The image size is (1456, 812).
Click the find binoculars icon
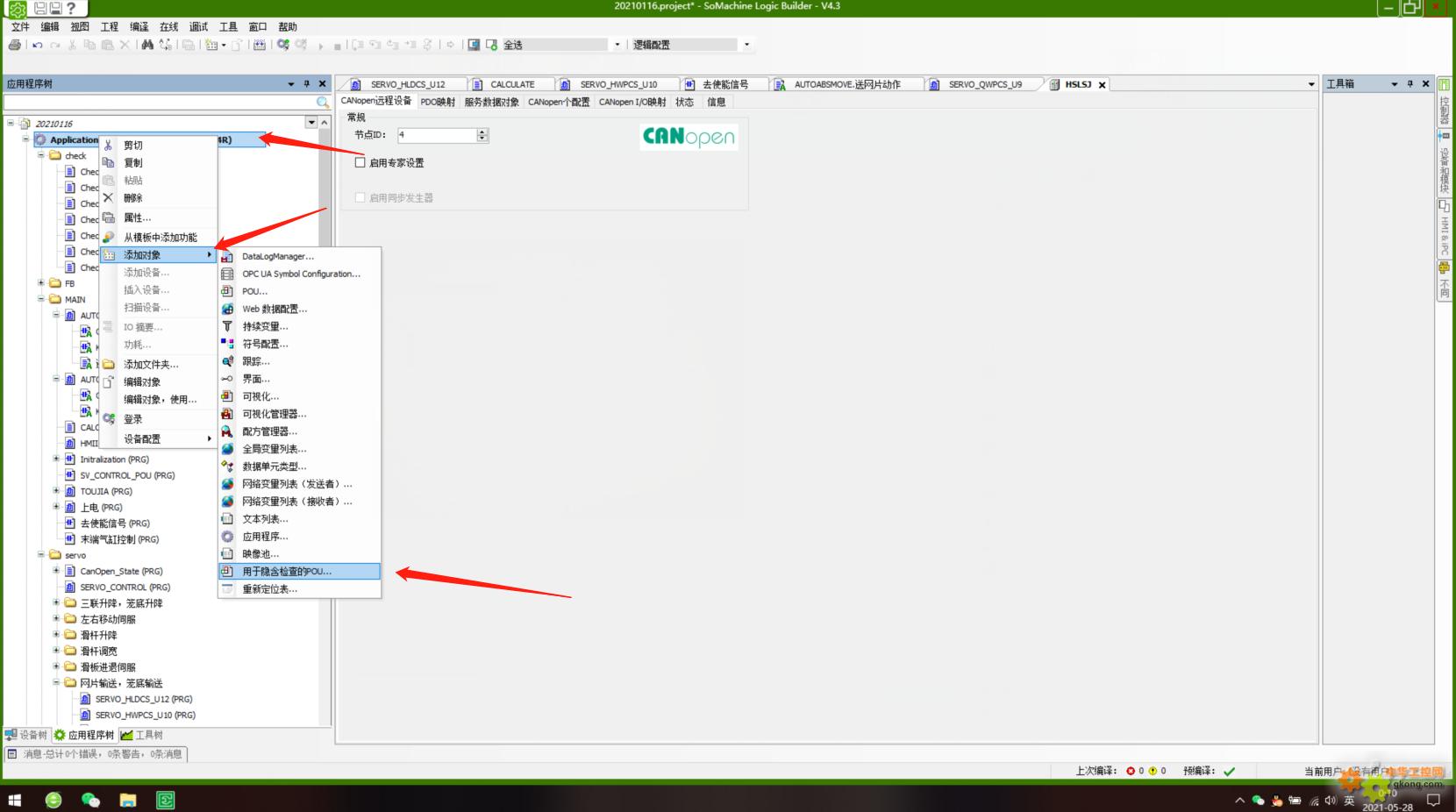pyautogui.click(x=146, y=45)
